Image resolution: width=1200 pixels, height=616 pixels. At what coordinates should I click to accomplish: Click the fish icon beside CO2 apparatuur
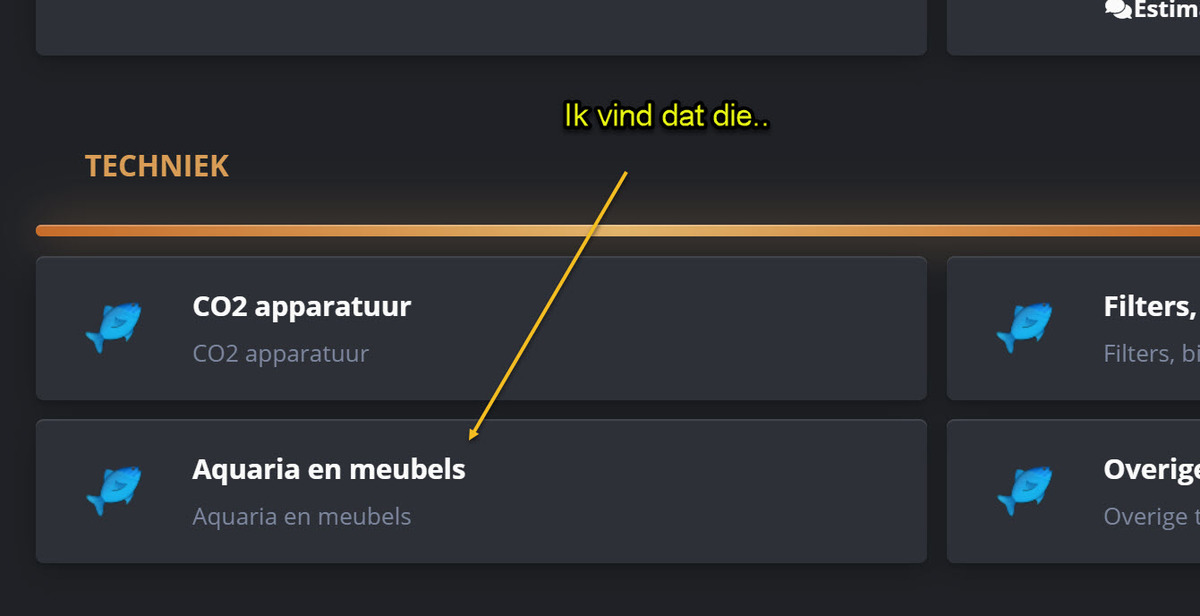click(113, 328)
